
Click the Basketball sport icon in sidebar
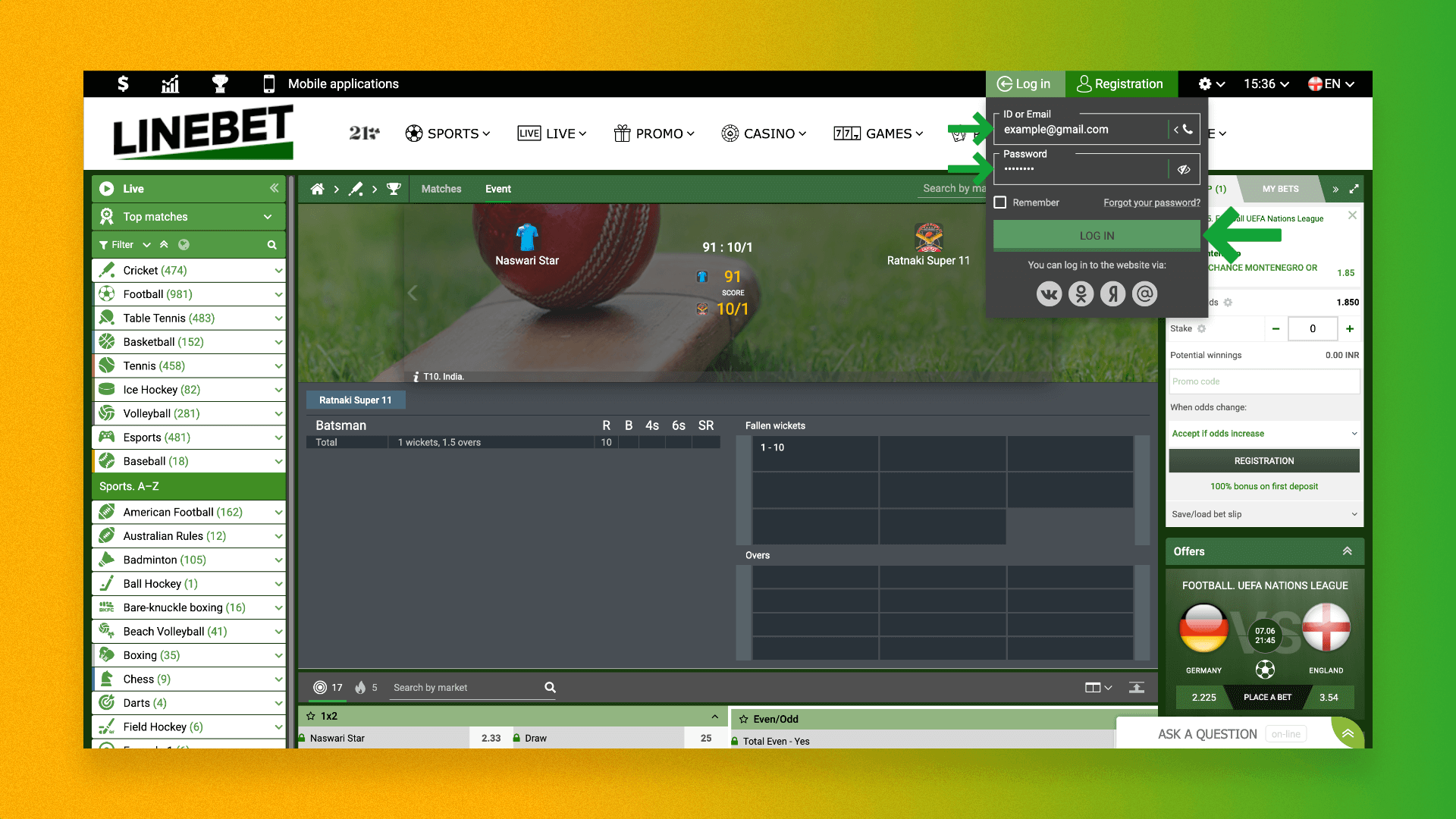pyautogui.click(x=108, y=341)
